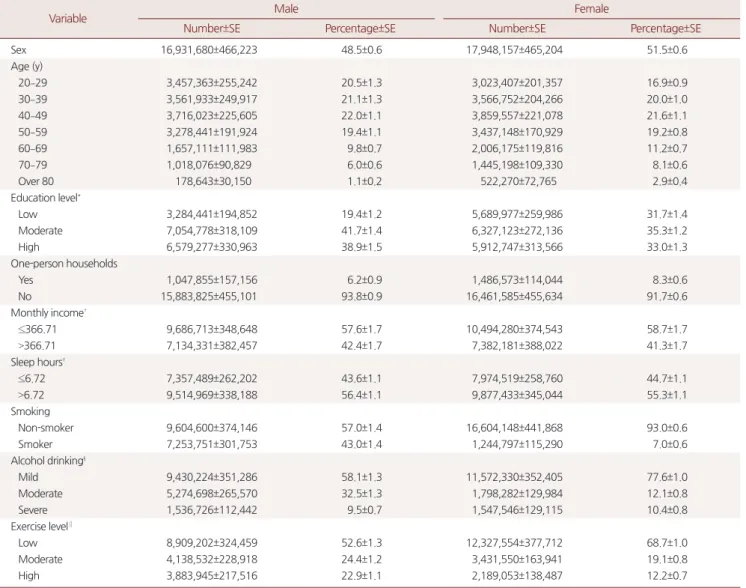
Task: Click the cell '9,877,433±345,044'
Action: (517, 395)
